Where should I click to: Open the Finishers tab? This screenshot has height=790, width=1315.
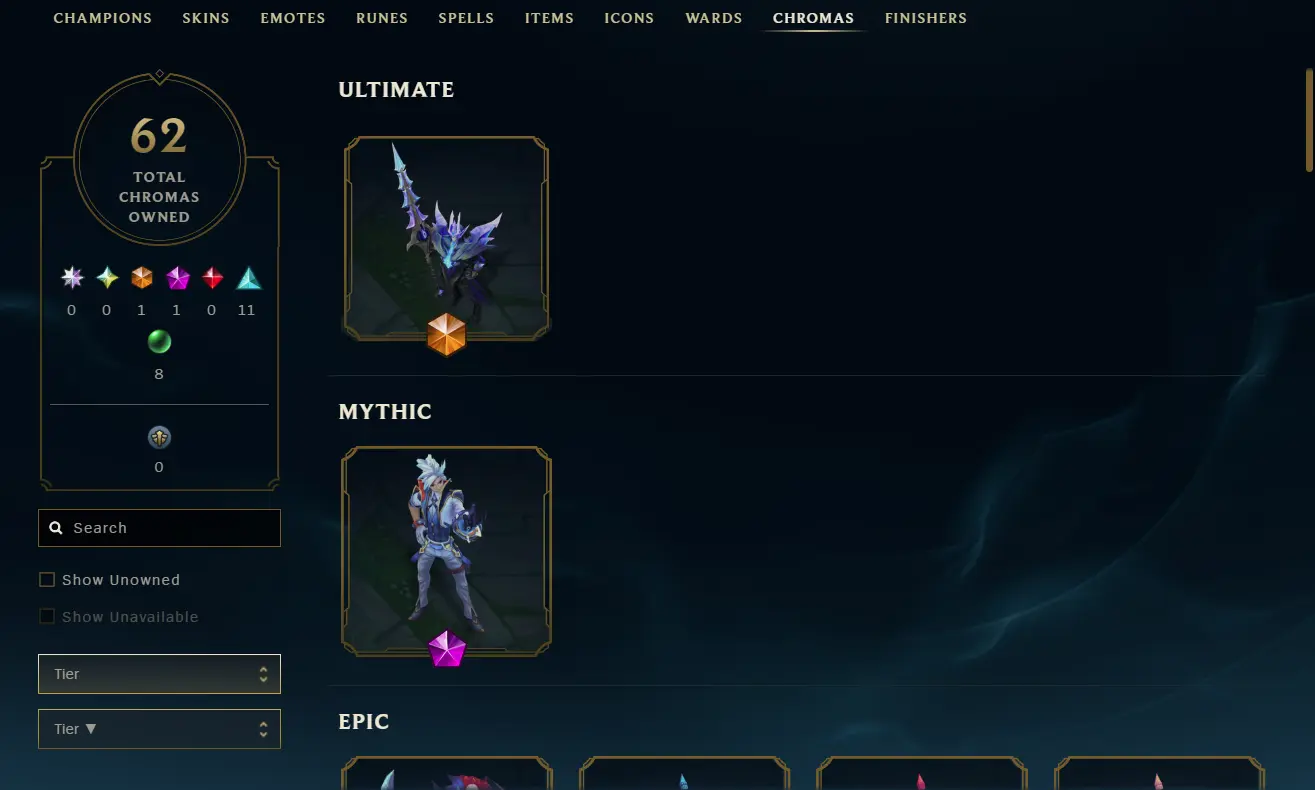coord(926,18)
